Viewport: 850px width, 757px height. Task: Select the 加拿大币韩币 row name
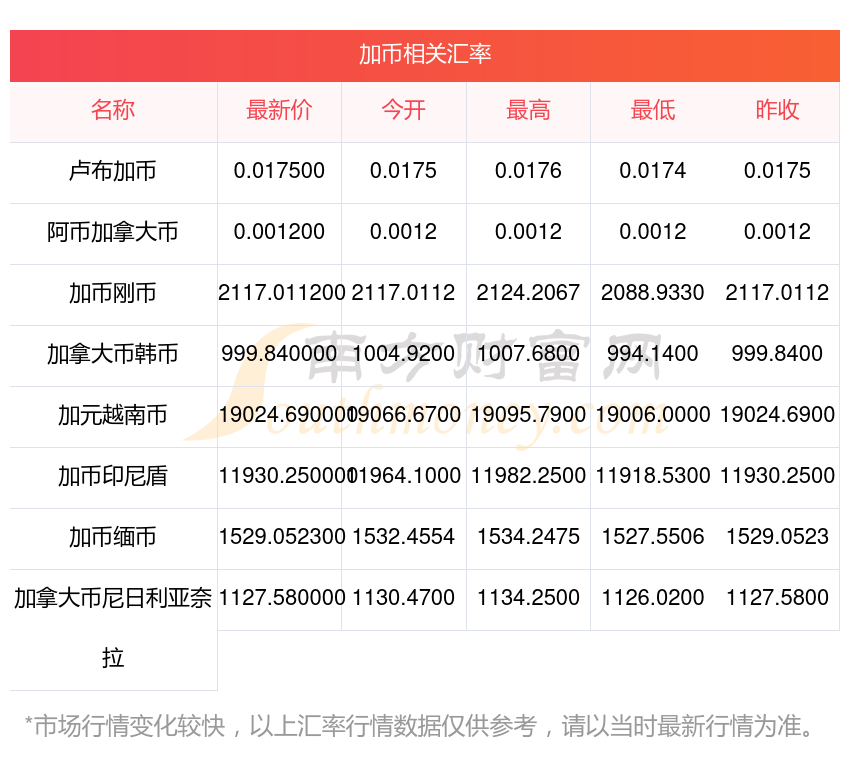click(113, 354)
